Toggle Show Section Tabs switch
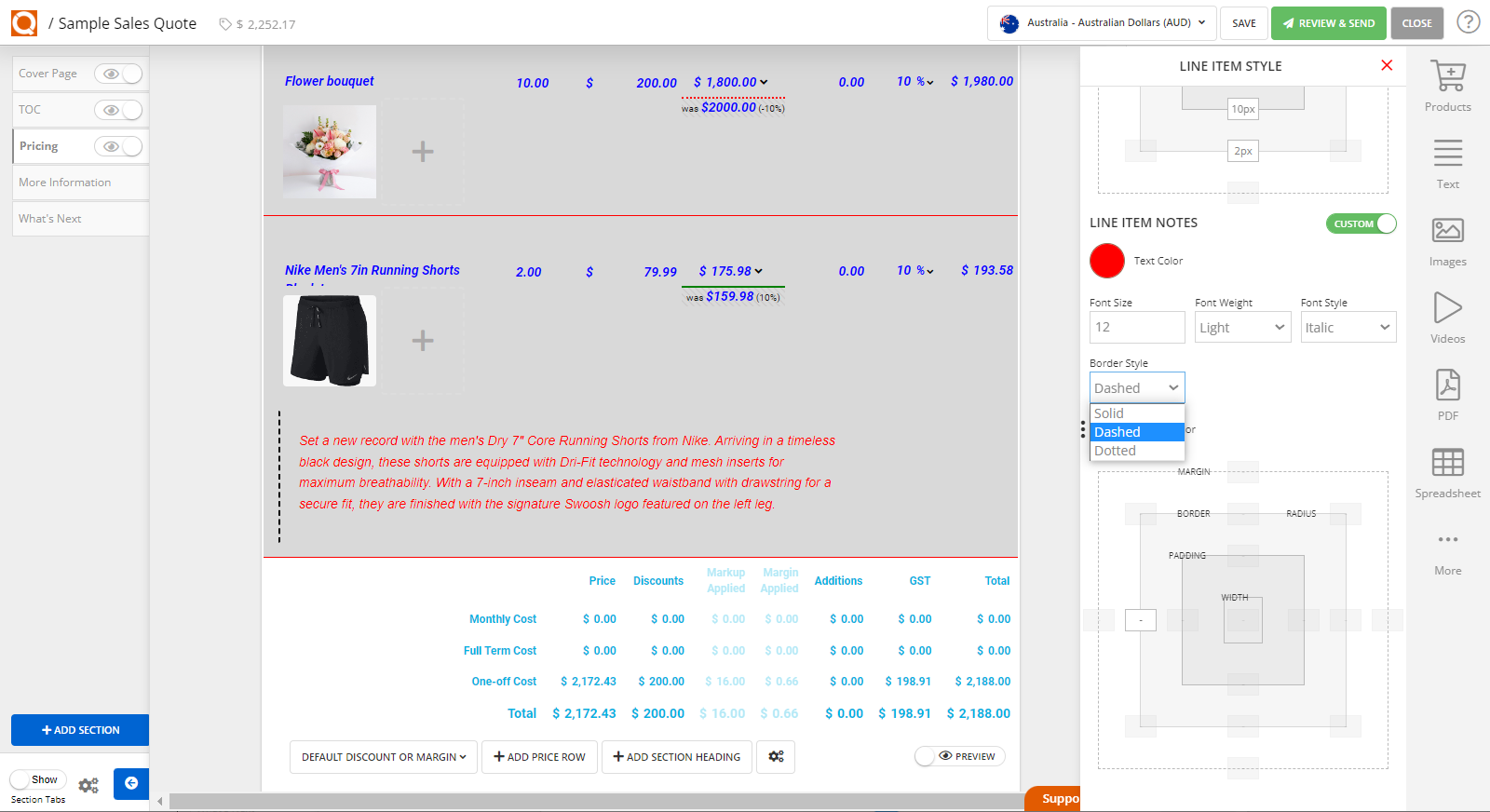Viewport: 1490px width, 812px height. click(x=38, y=779)
